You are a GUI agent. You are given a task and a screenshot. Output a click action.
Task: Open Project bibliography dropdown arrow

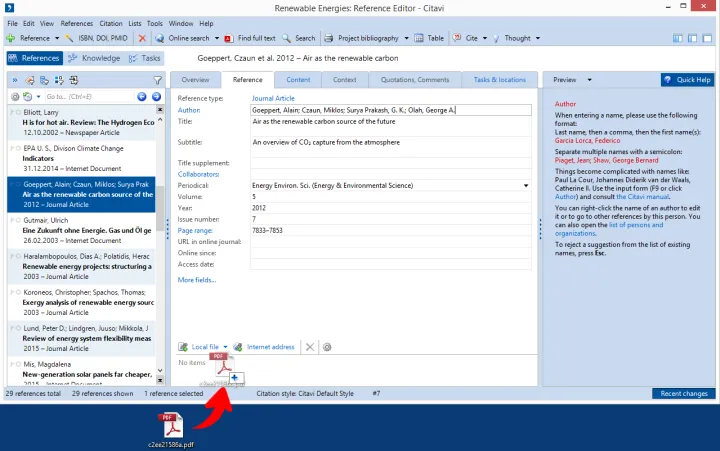[406, 38]
